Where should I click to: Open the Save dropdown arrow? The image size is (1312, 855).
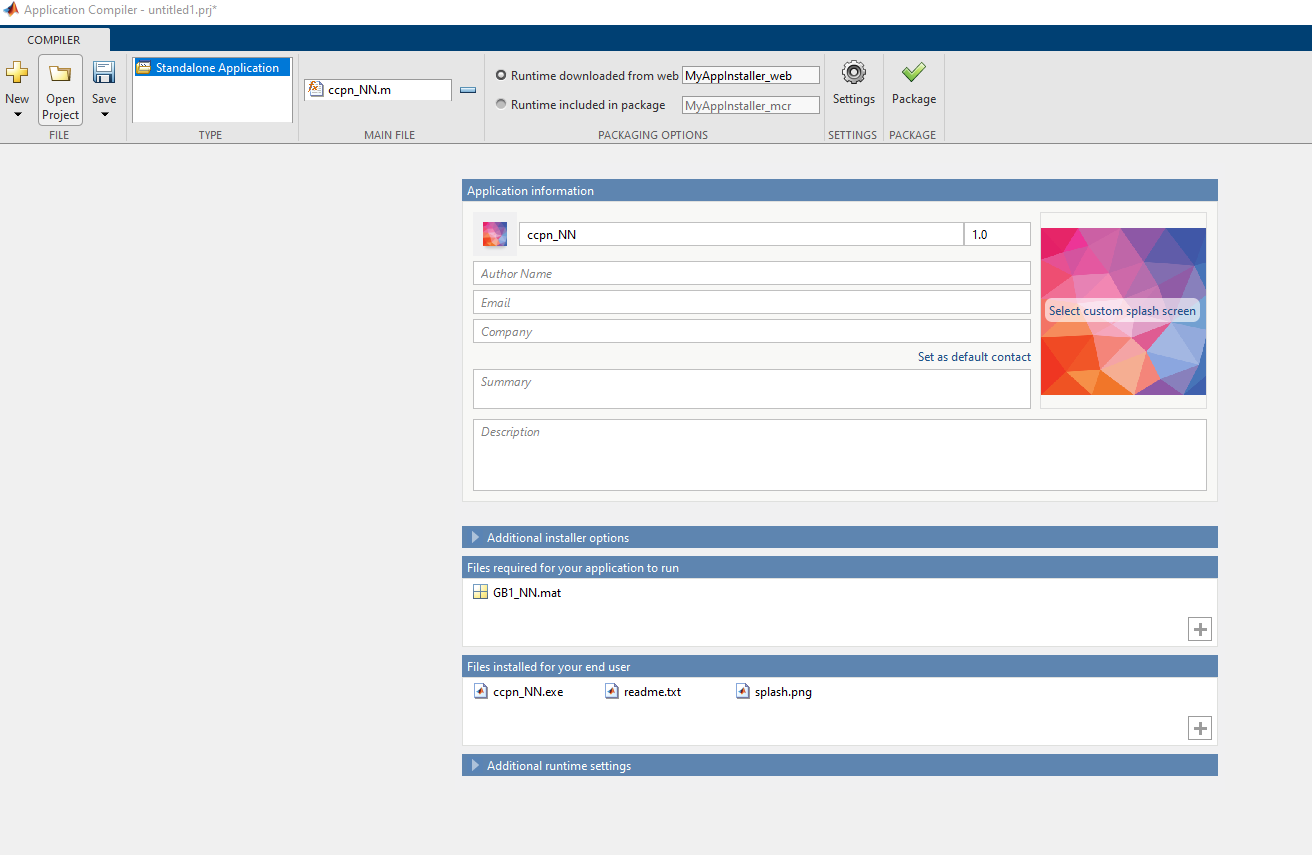tap(104, 115)
